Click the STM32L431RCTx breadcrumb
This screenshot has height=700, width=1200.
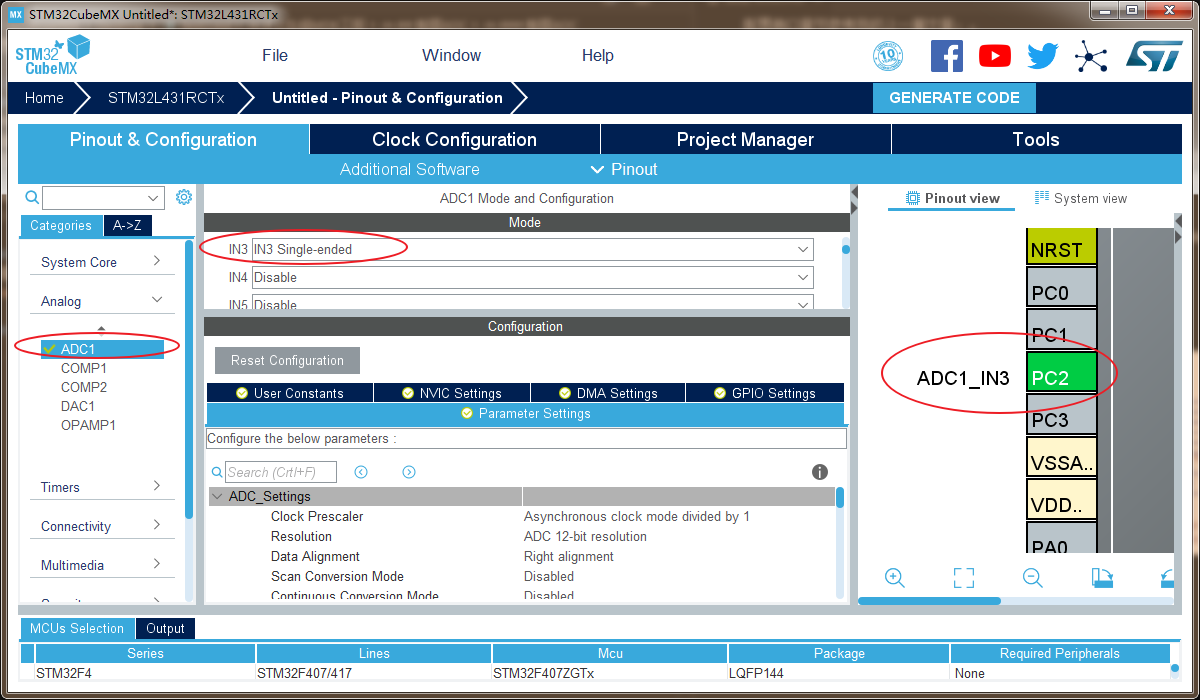[x=166, y=98]
